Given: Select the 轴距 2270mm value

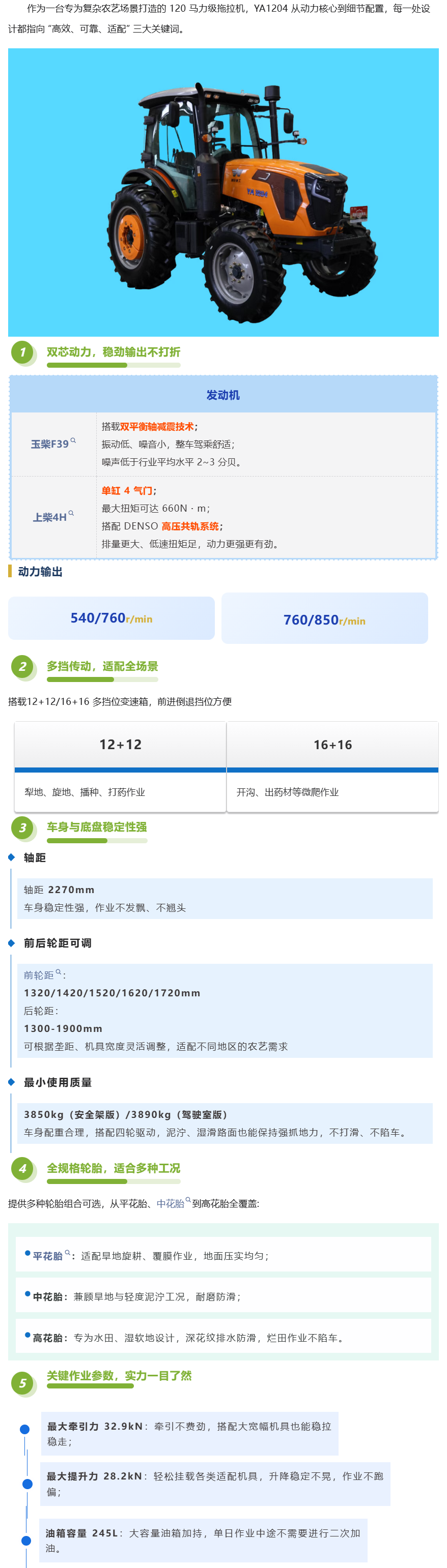Looking at the screenshot, I should click(59, 890).
